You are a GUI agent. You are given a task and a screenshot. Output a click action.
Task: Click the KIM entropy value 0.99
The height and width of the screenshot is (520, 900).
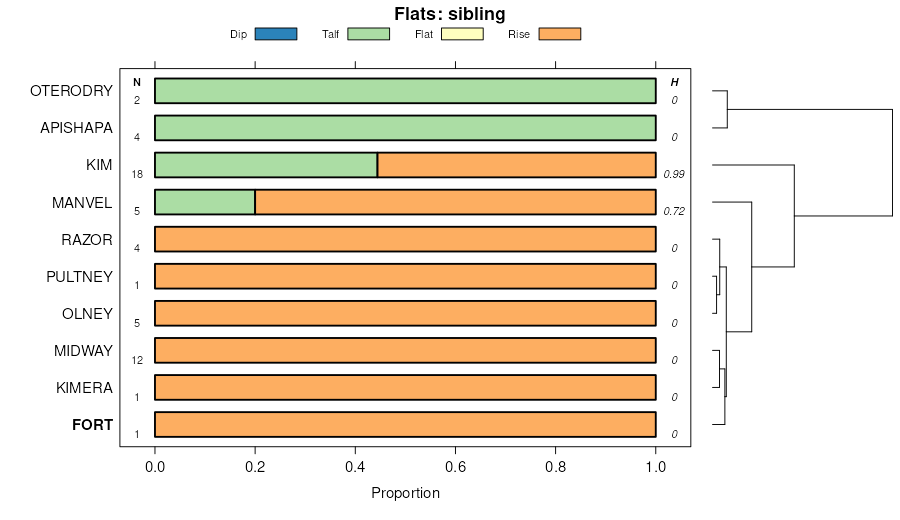(673, 174)
